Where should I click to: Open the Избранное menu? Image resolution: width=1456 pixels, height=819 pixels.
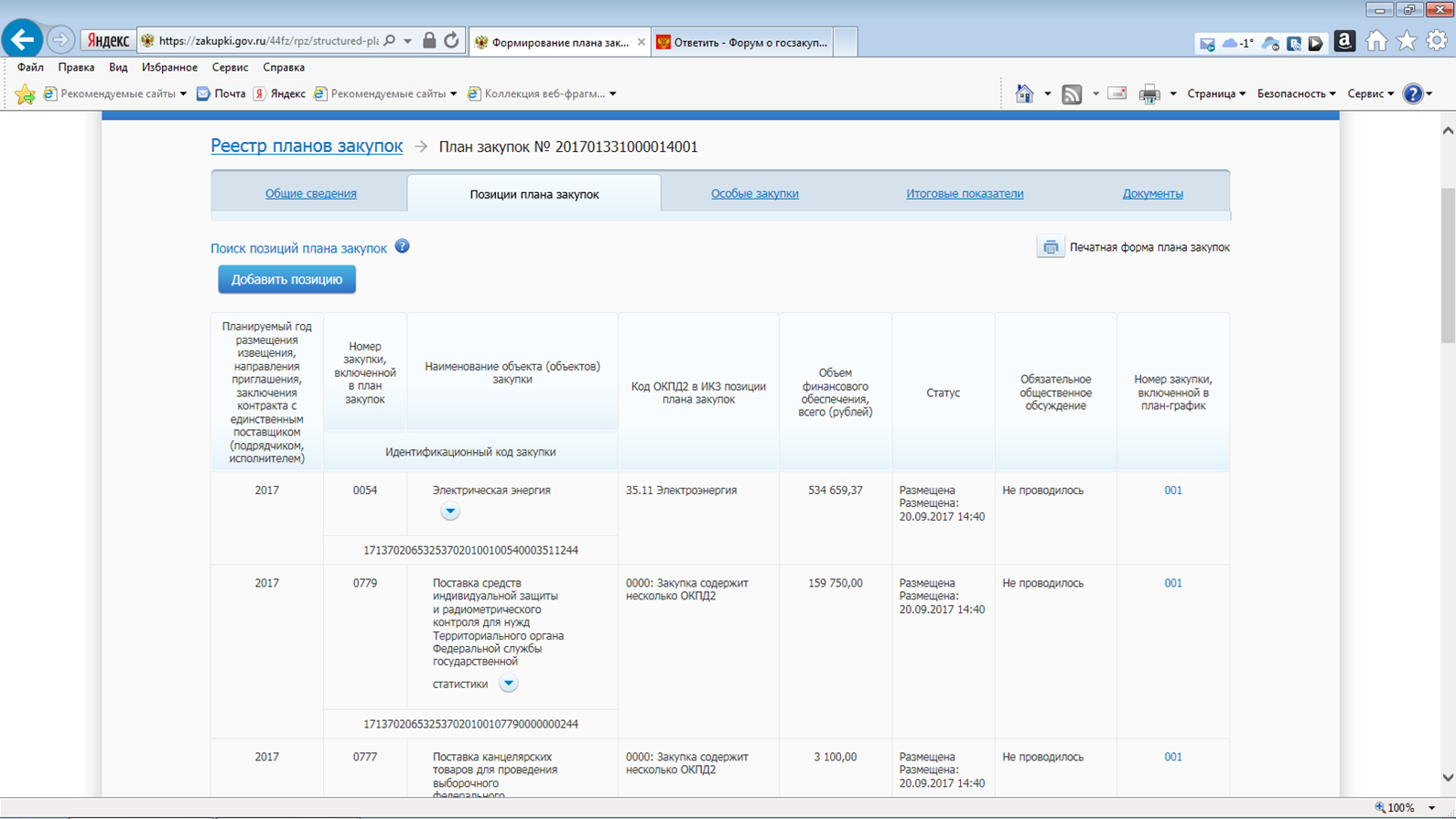tap(169, 67)
